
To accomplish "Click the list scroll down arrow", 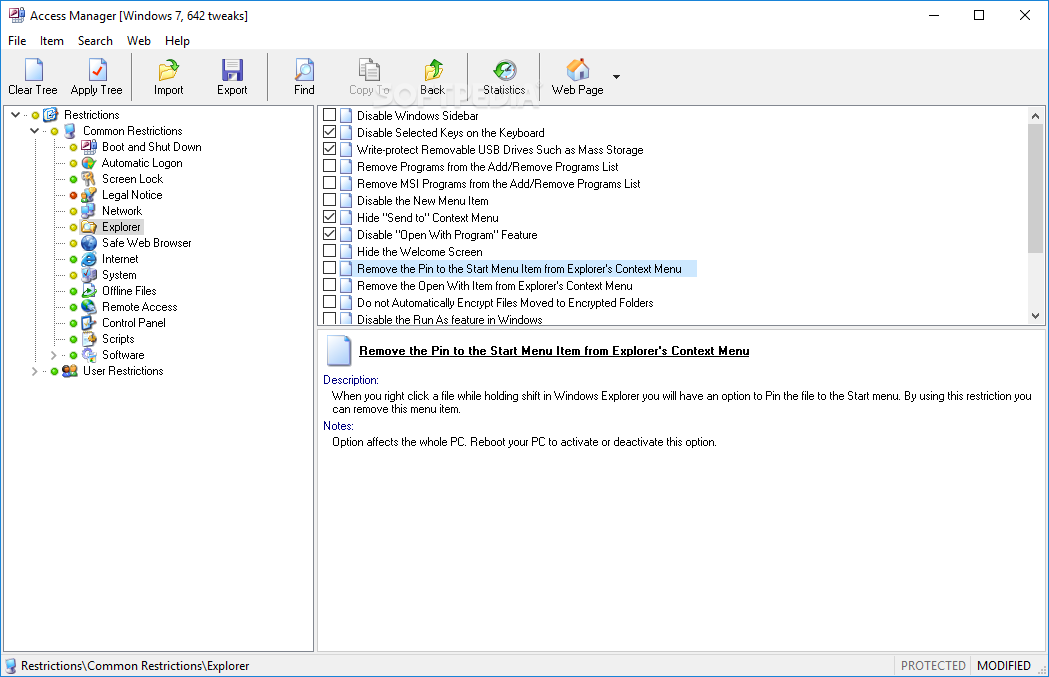I will coord(1036,316).
